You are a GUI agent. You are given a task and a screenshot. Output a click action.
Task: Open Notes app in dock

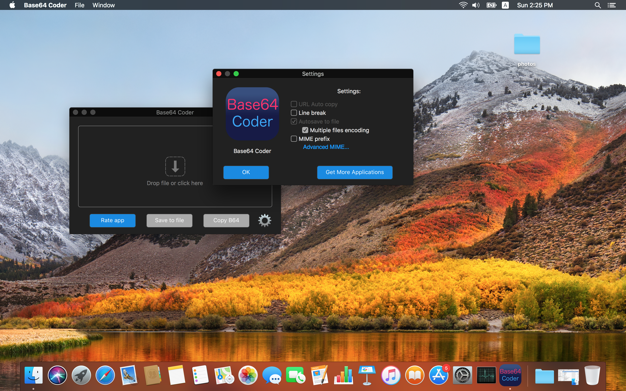tap(176, 375)
